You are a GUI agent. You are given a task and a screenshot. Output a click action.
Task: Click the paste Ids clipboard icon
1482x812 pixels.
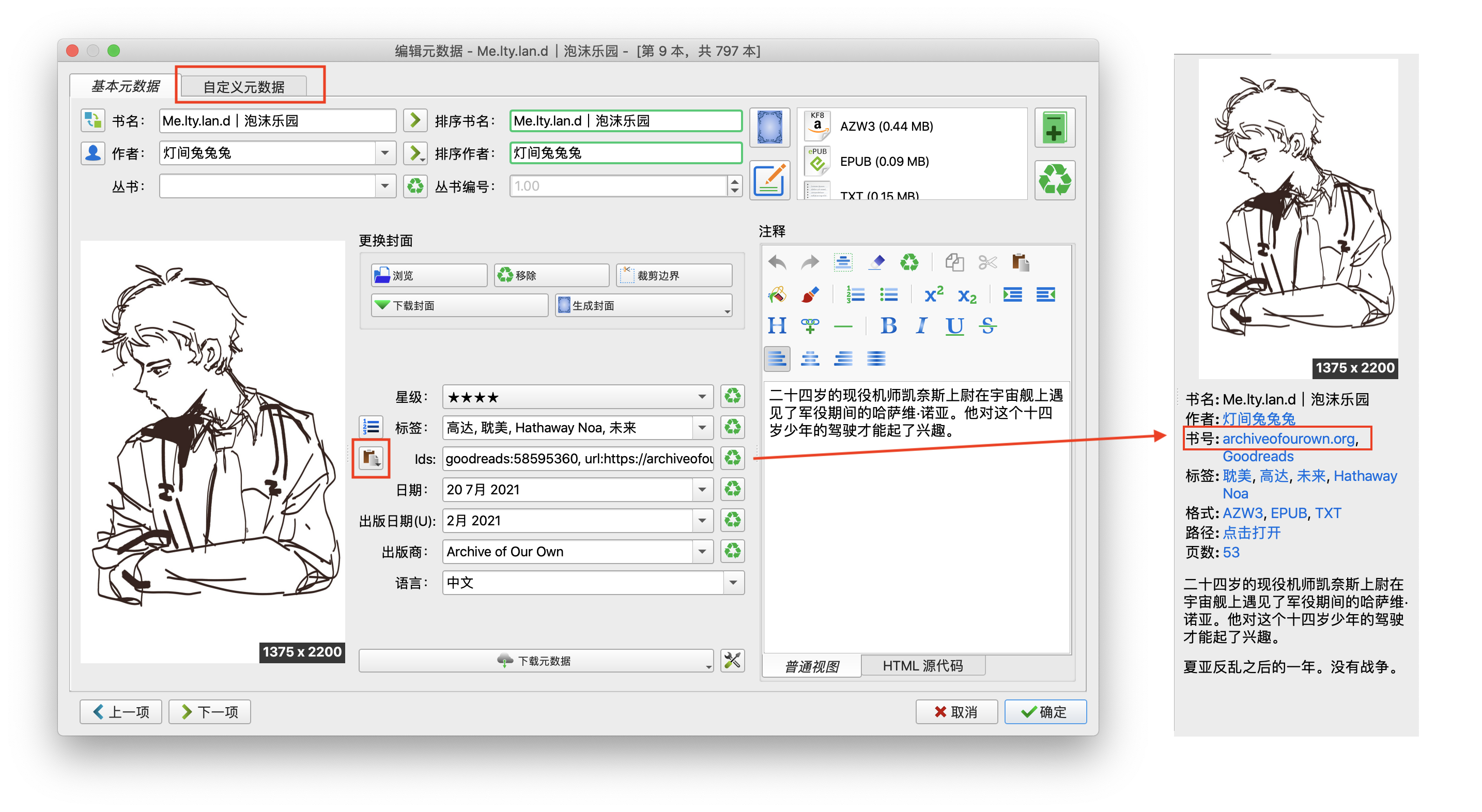pos(371,458)
